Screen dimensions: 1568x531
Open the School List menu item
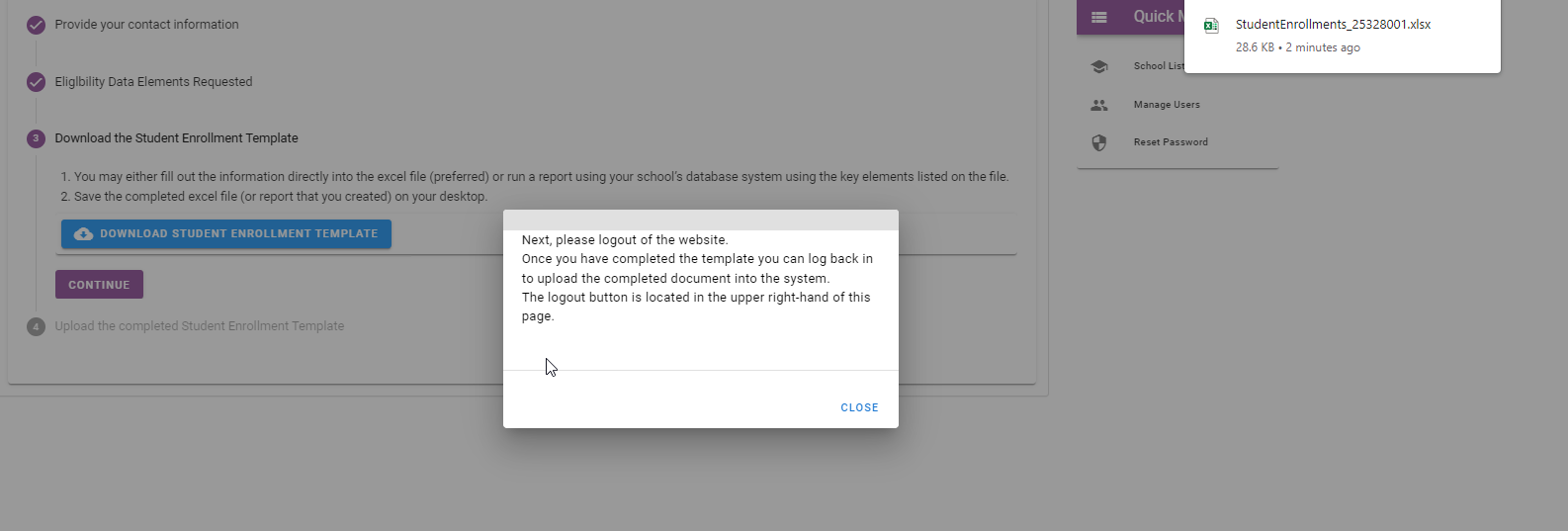(x=1158, y=66)
